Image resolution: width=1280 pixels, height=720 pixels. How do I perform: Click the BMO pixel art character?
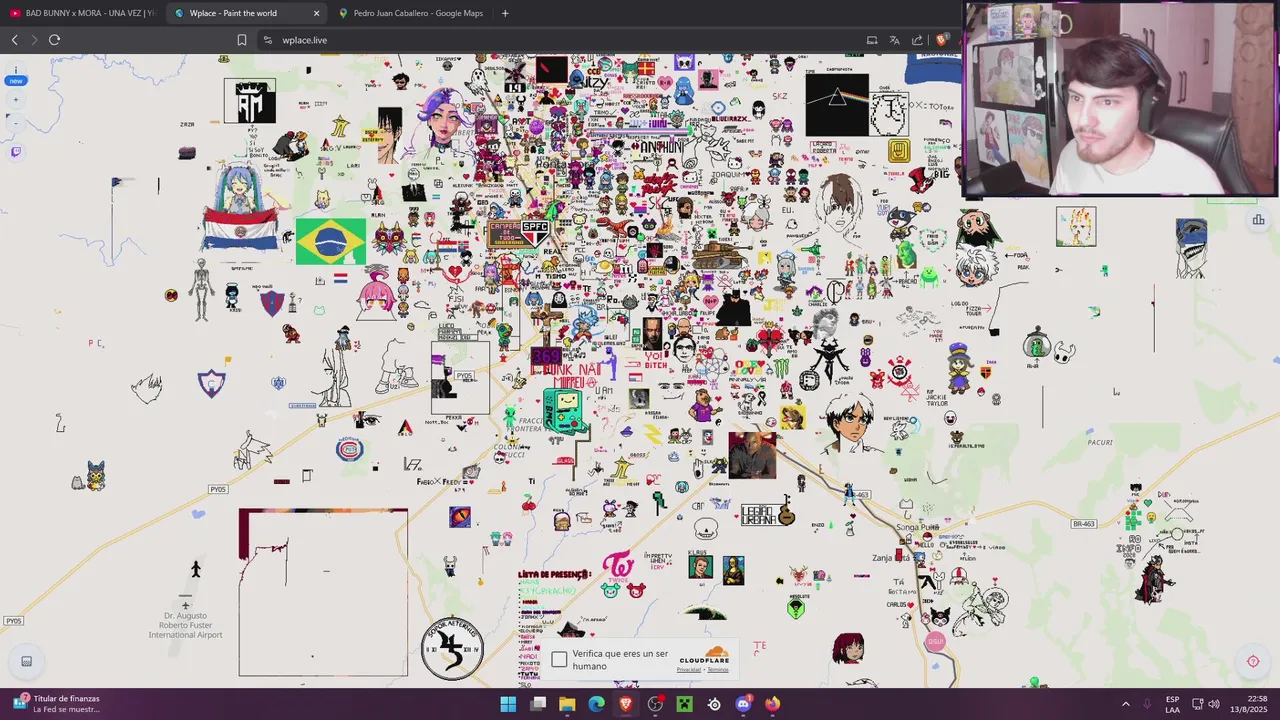tap(565, 411)
